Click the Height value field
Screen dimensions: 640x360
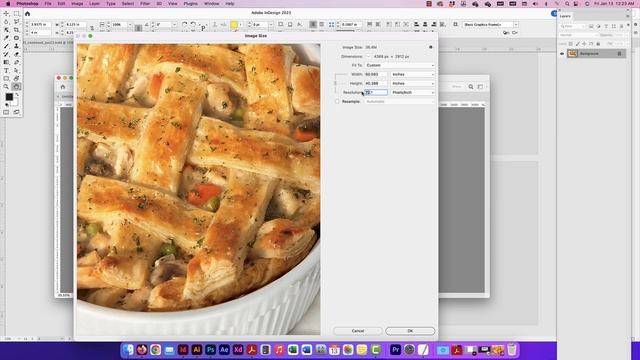[x=376, y=83]
